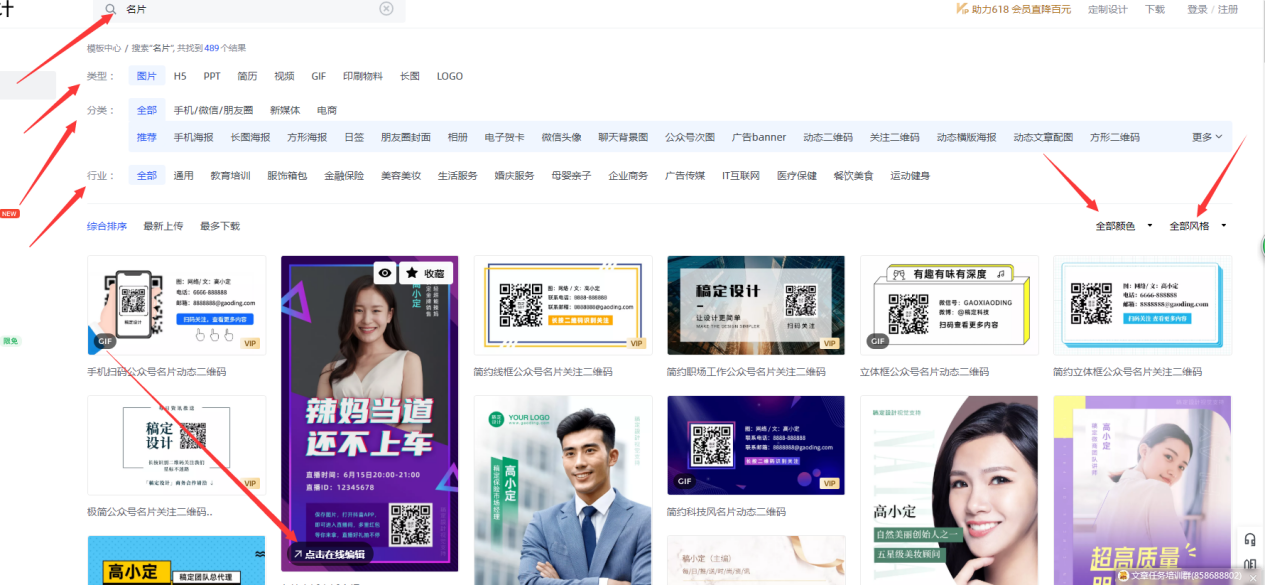Screen dimensions: 1265x585
Task: Choose the 动态文章配图 subcategory
Action: coord(1043,137)
